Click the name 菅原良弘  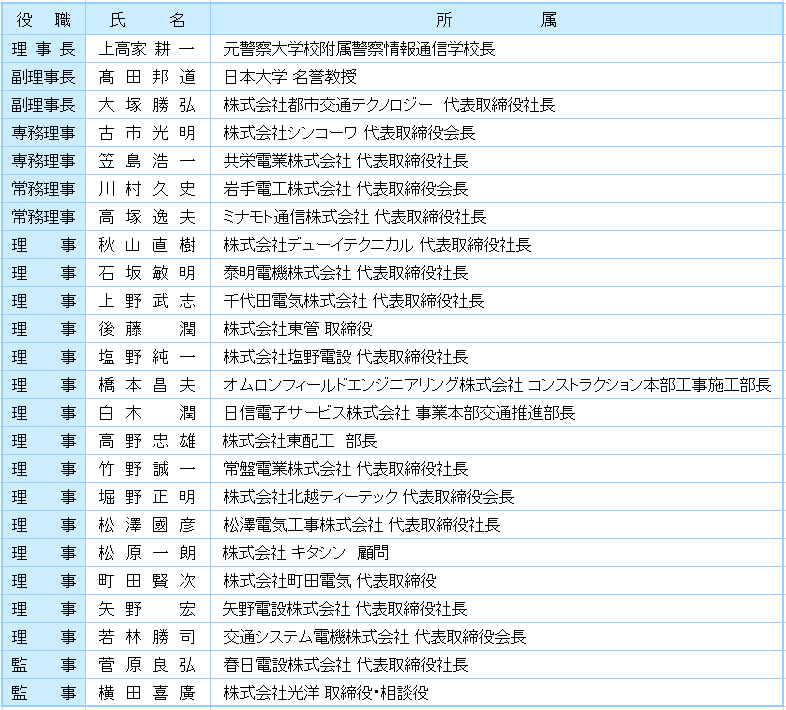pyautogui.click(x=148, y=666)
